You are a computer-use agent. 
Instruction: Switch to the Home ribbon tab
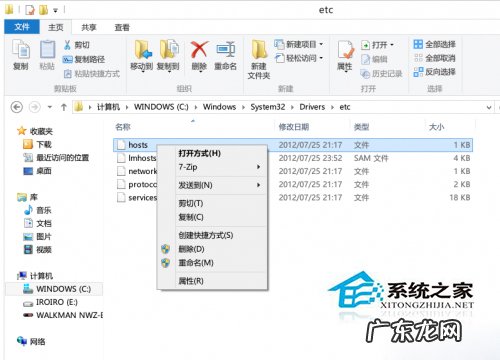[x=56, y=27]
